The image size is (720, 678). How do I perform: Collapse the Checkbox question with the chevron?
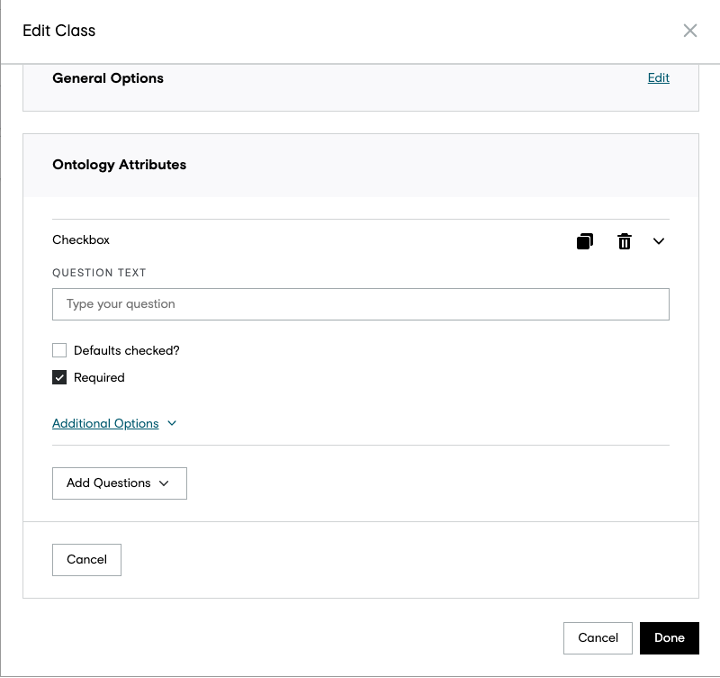(658, 241)
